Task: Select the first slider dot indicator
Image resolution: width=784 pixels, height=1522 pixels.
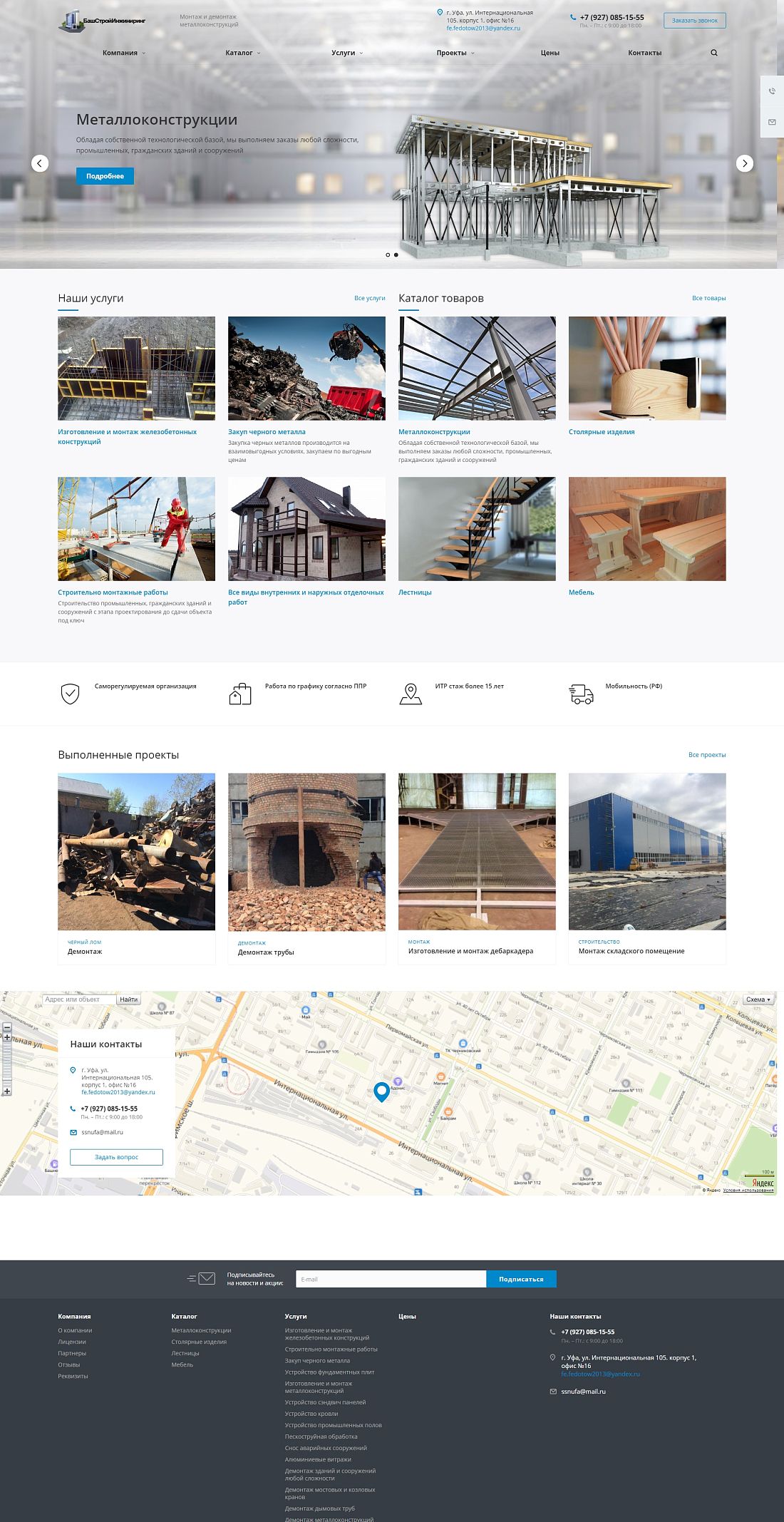Action: [388, 254]
